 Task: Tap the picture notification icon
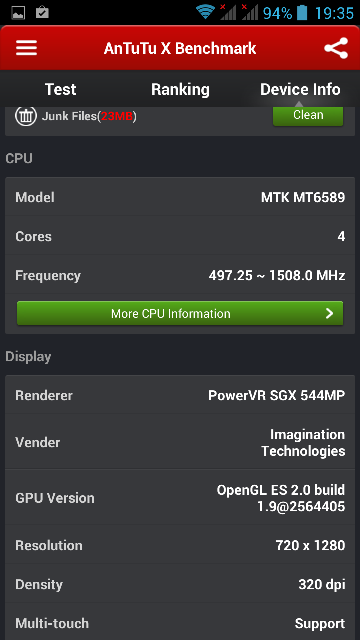(18, 13)
